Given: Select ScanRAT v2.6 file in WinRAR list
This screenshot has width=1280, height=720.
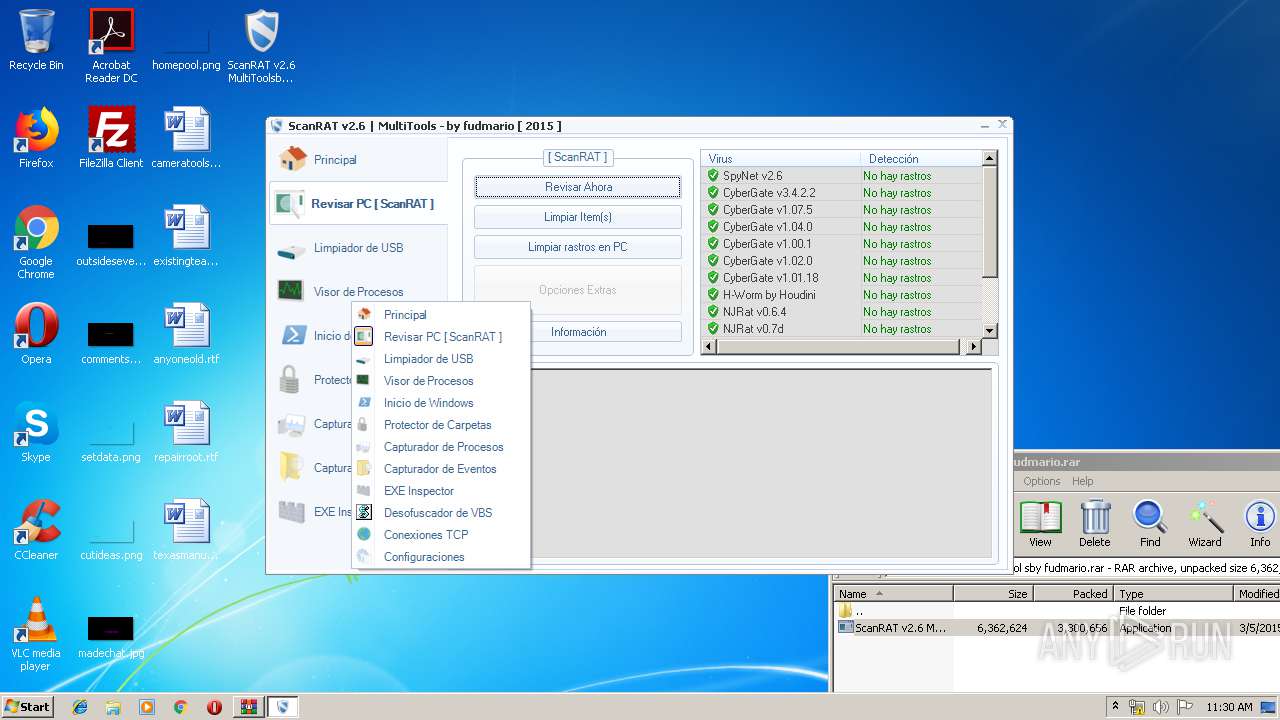Looking at the screenshot, I should coord(1057,628).
